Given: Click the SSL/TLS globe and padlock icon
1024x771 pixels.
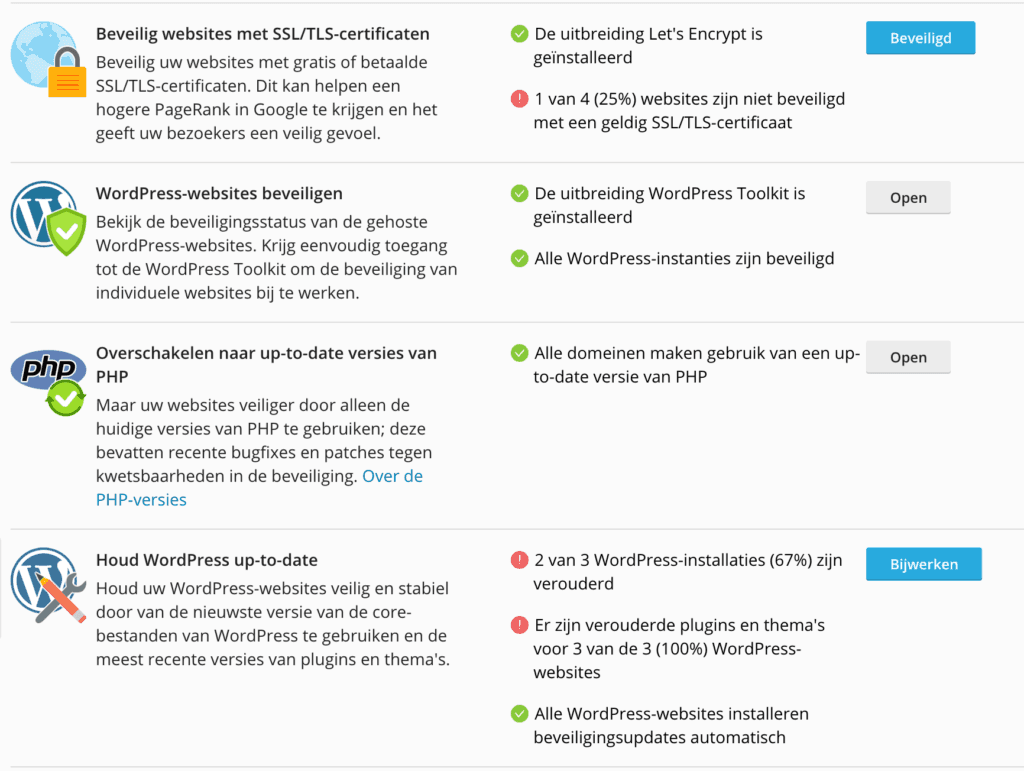Looking at the screenshot, I should 47,58.
